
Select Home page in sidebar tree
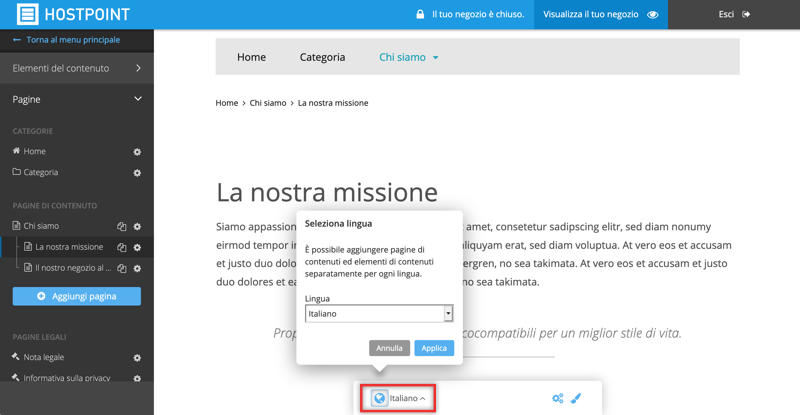pos(34,151)
